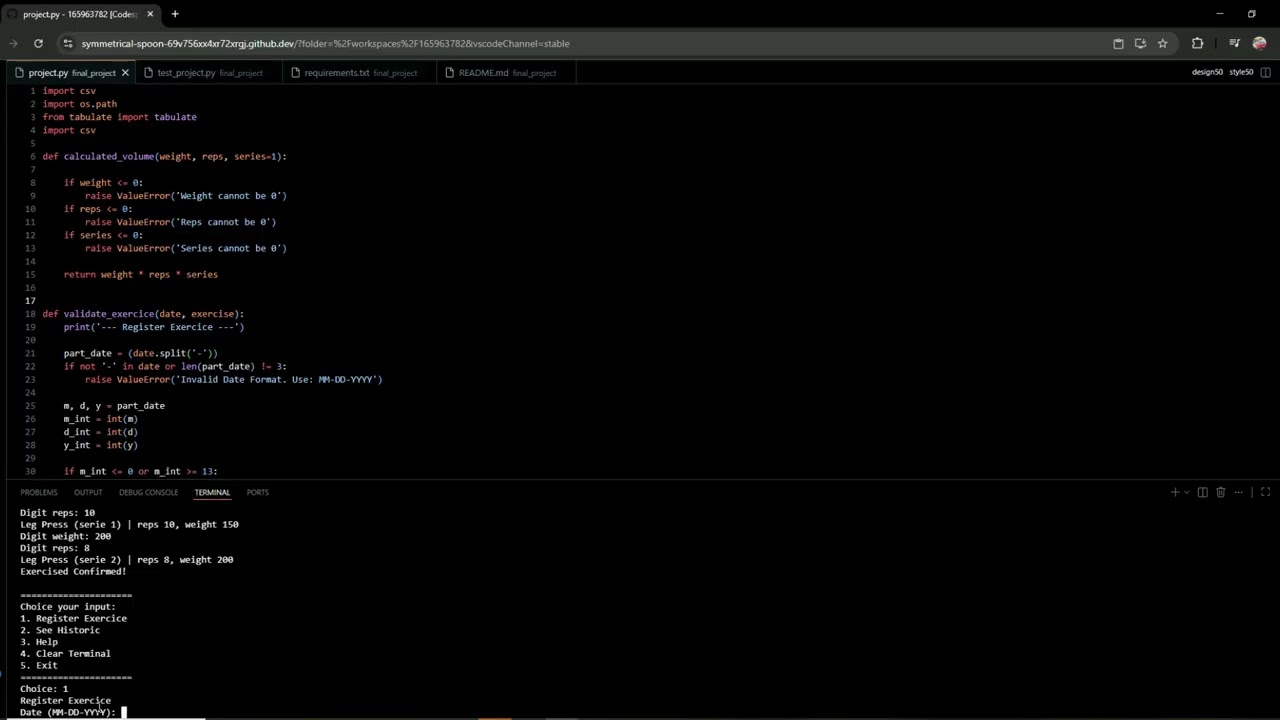Click line number 17 in the gutter
The height and width of the screenshot is (720, 1280).
(x=31, y=300)
